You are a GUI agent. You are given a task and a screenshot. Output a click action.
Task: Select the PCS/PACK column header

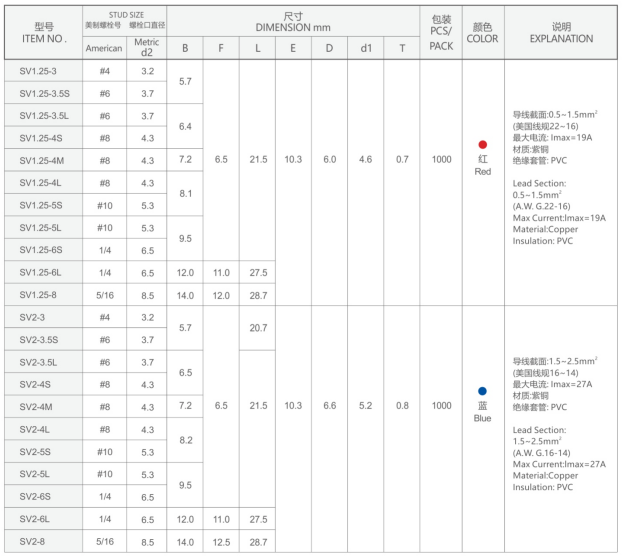[440, 32]
